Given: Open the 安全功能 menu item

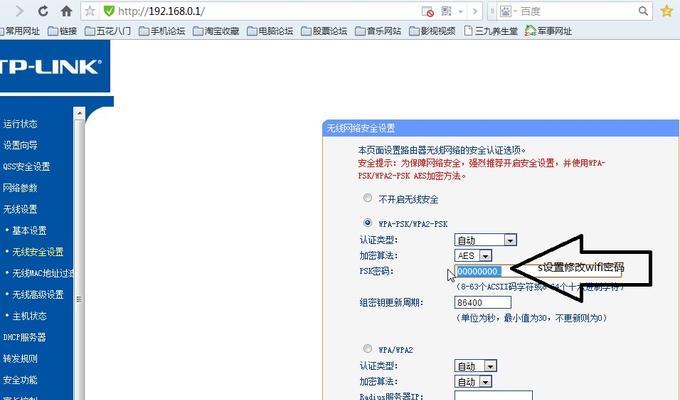Looking at the screenshot, I should click(20, 380).
